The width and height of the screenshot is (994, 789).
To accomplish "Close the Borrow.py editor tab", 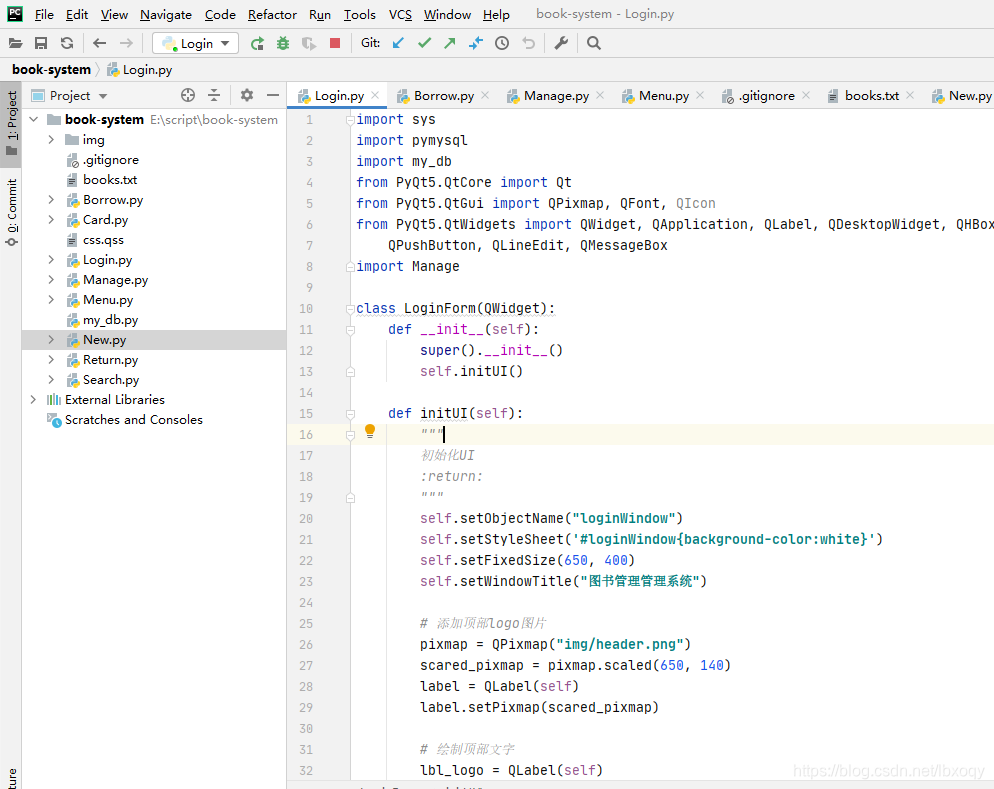I will pyautogui.click(x=485, y=95).
